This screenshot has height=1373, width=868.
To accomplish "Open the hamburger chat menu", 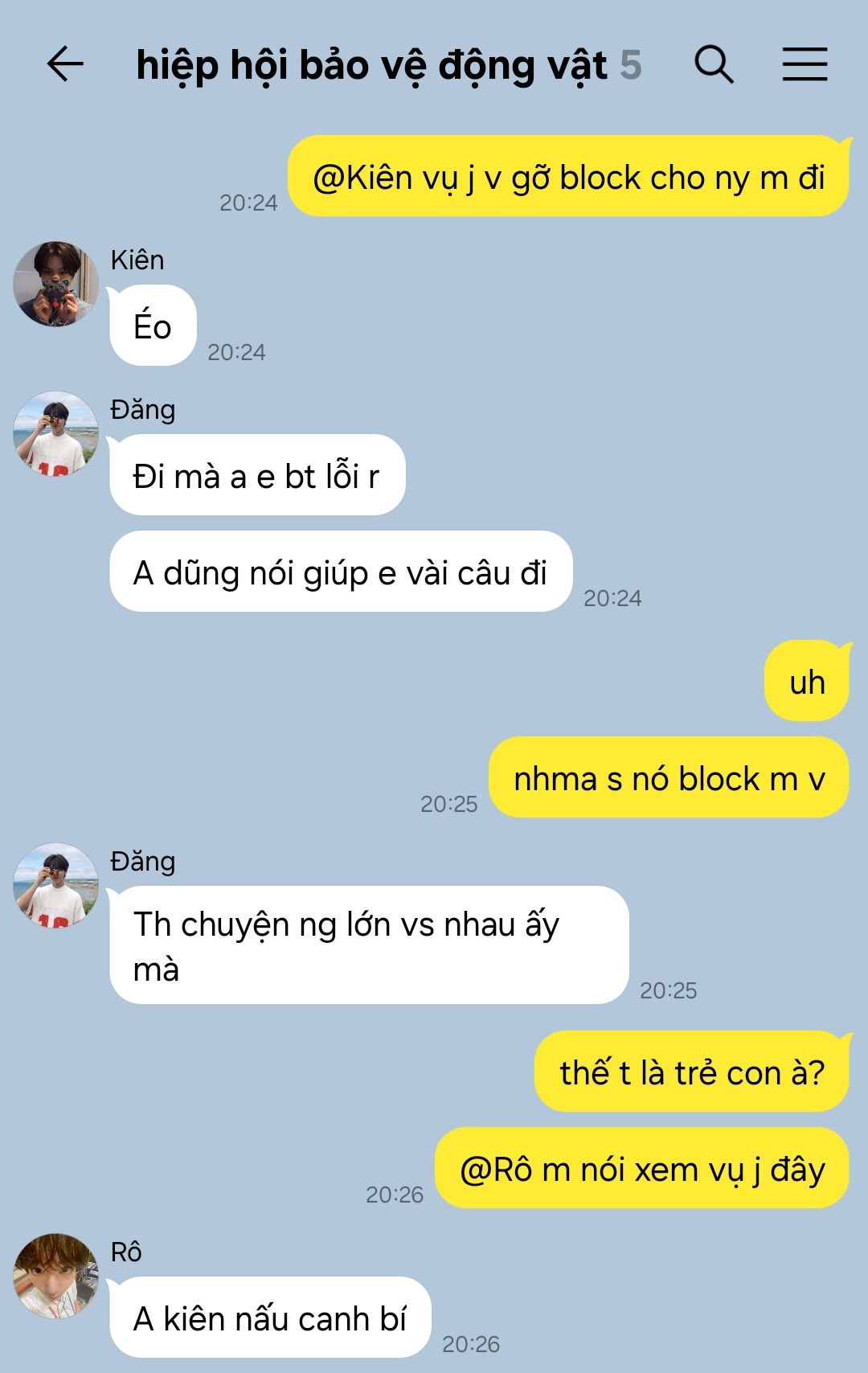I will click(805, 64).
